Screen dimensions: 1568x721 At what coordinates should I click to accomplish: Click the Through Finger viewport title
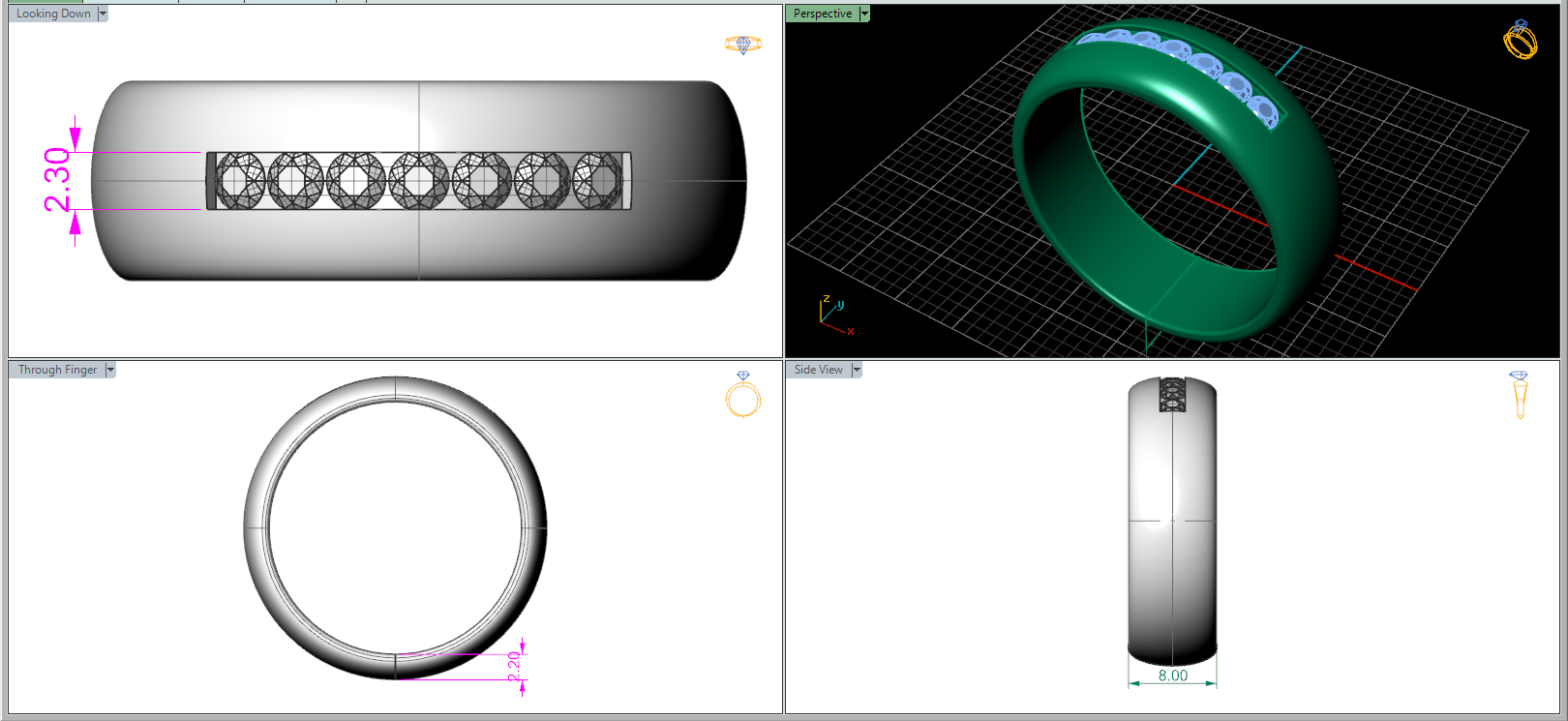(x=58, y=370)
